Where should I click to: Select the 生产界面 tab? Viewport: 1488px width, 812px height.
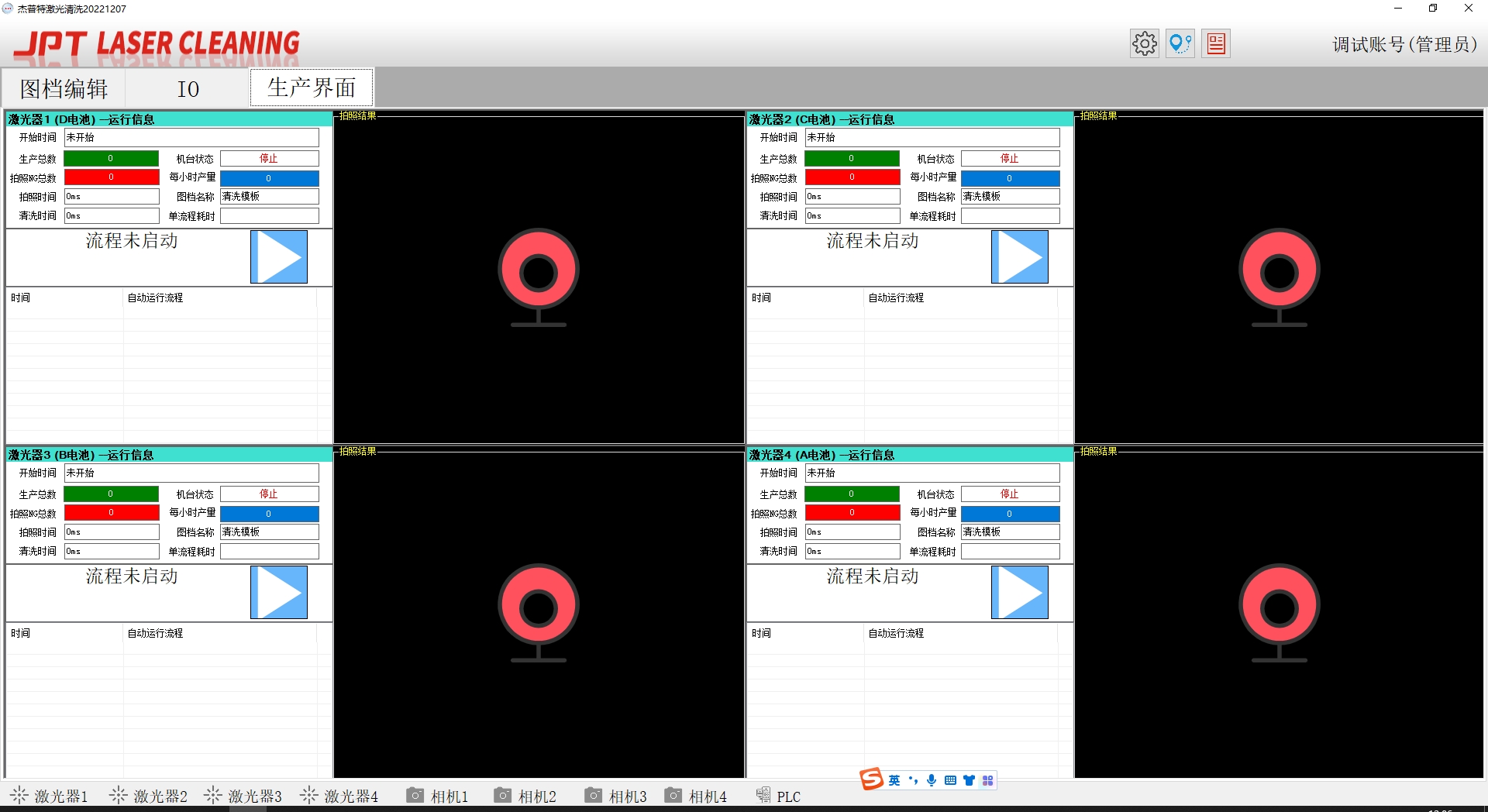click(312, 88)
